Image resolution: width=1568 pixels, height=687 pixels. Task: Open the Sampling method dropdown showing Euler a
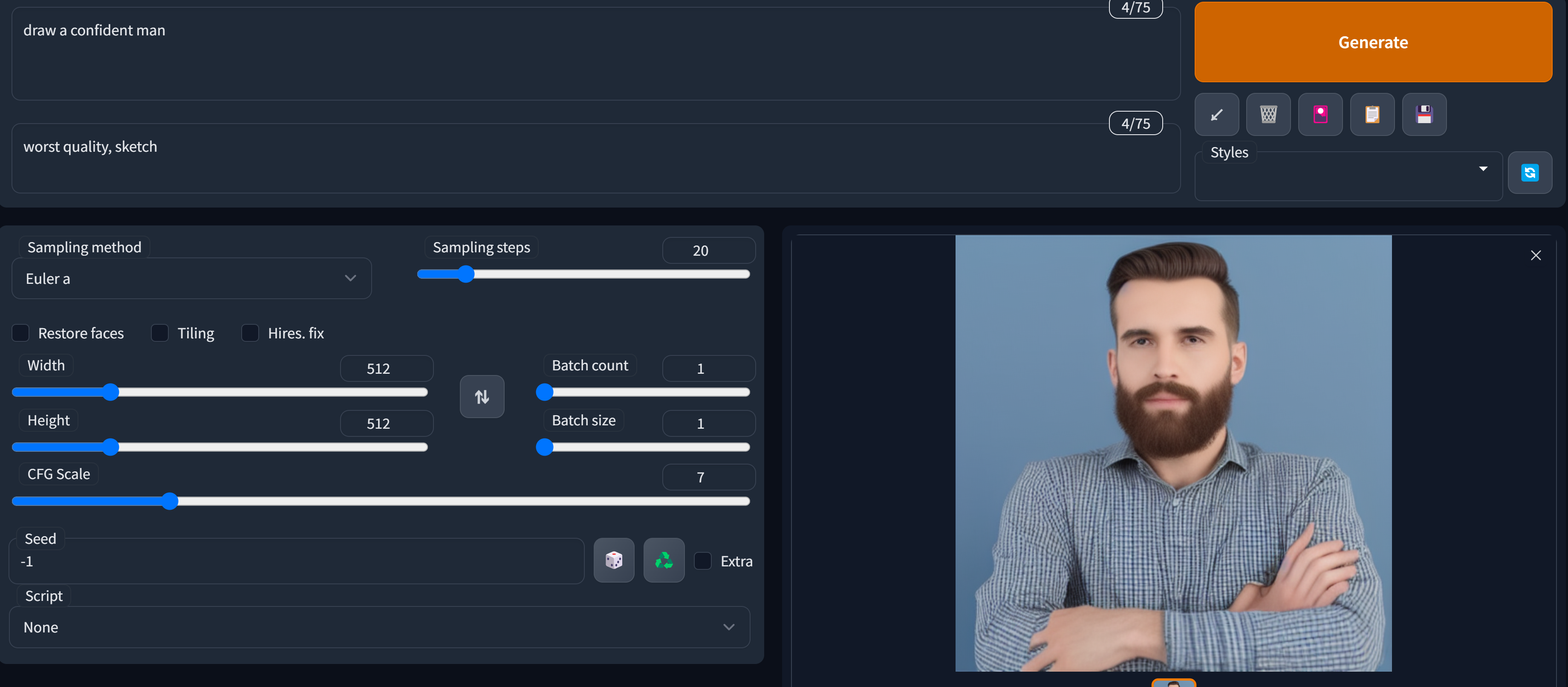(x=191, y=278)
